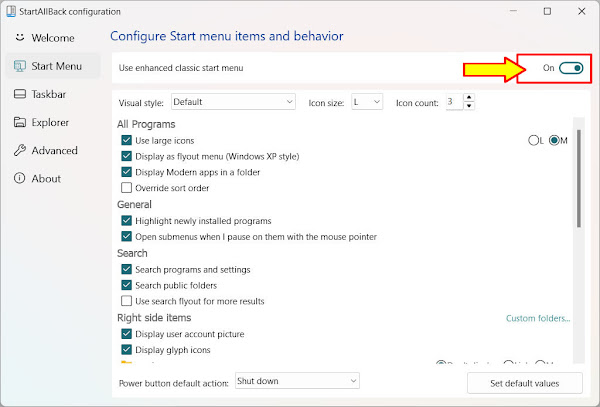Uncheck Search public folders
The image size is (600, 407).
tap(126, 285)
